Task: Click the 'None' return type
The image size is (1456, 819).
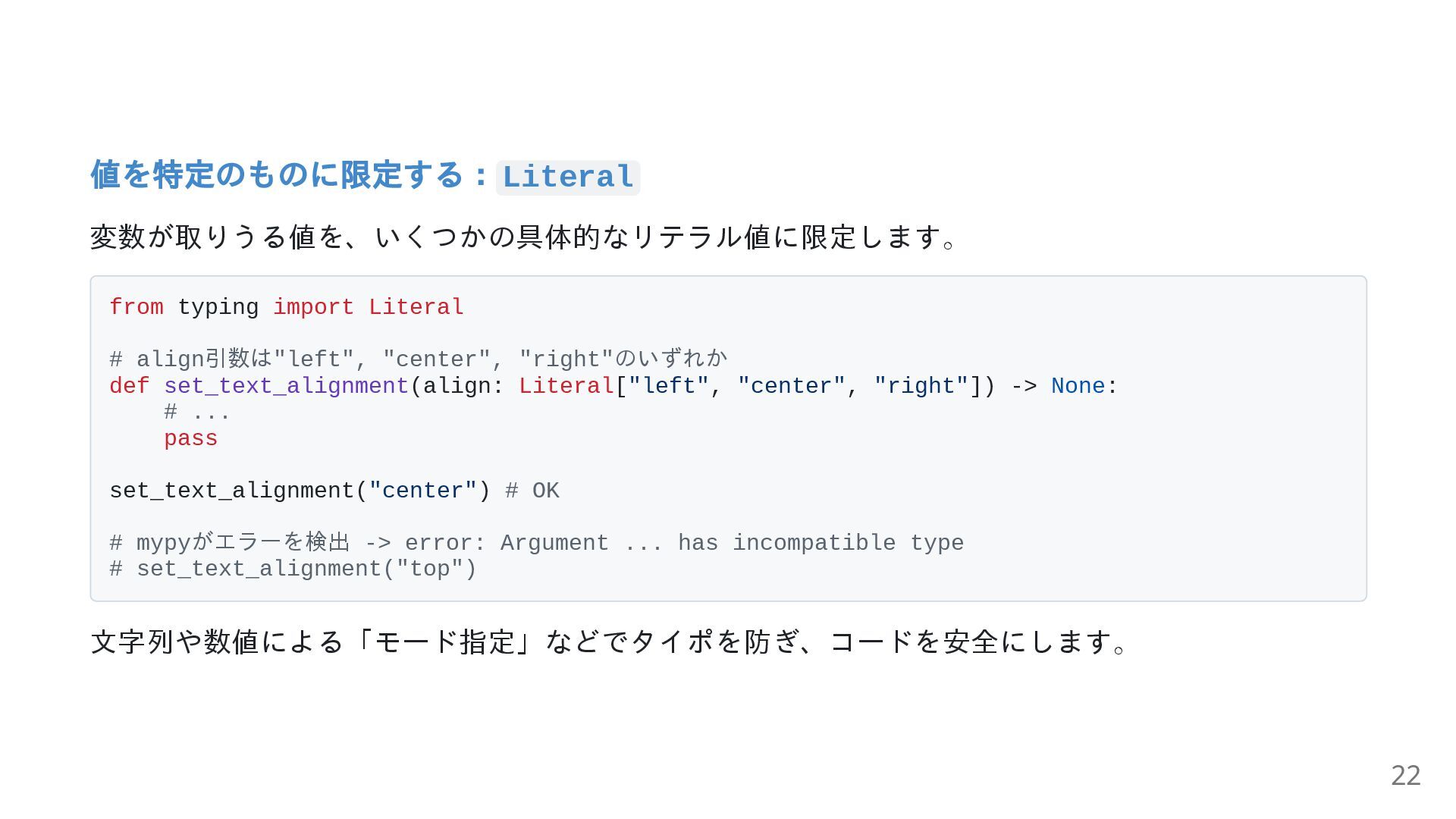Action: (x=1078, y=386)
